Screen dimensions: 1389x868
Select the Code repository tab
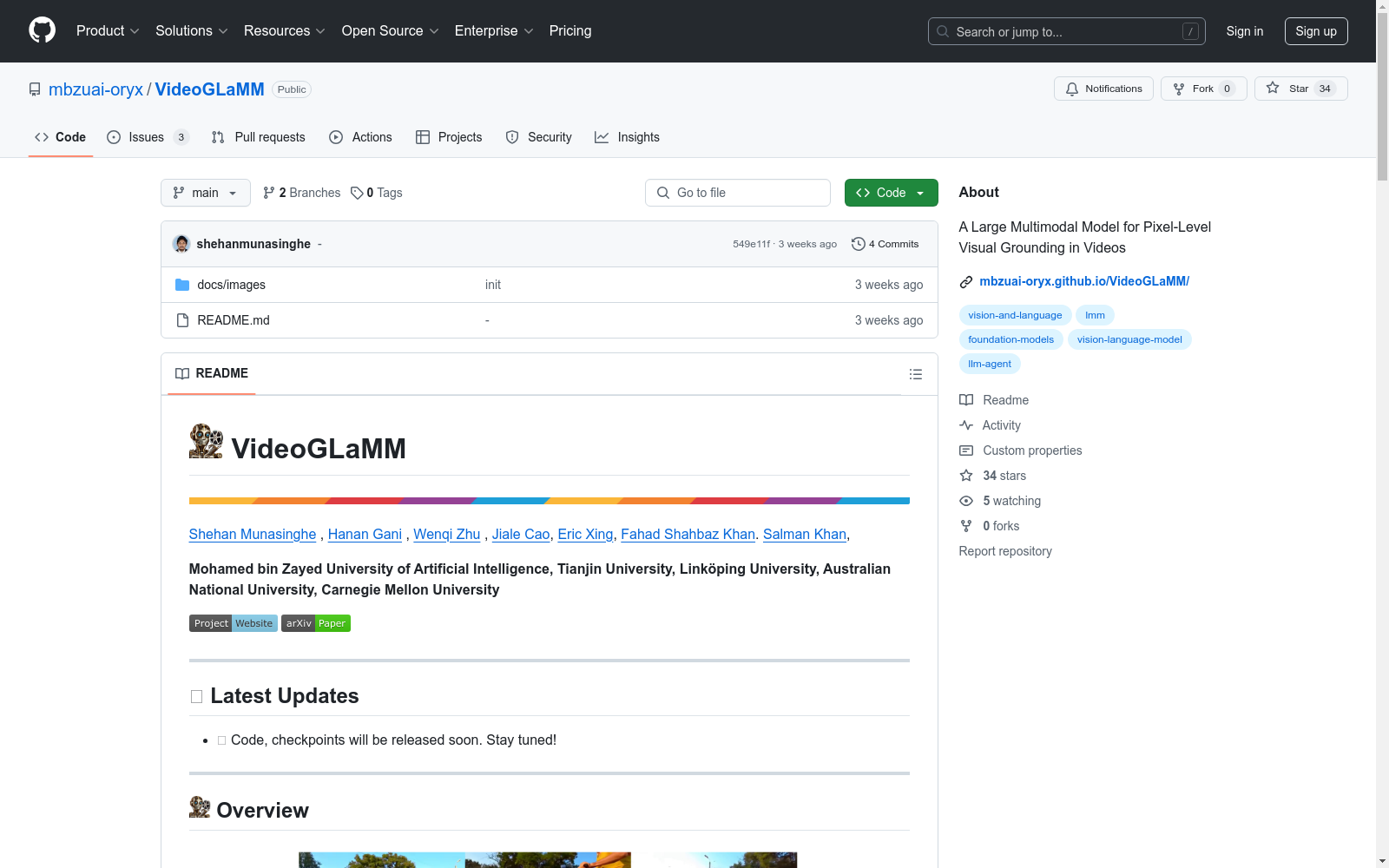(61, 137)
